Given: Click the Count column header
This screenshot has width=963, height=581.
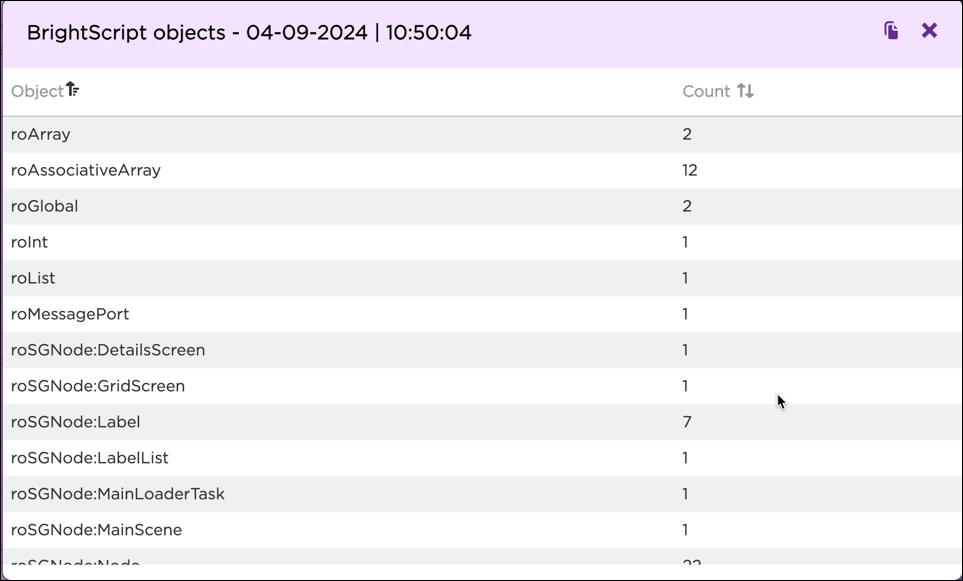Looking at the screenshot, I should tap(706, 90).
